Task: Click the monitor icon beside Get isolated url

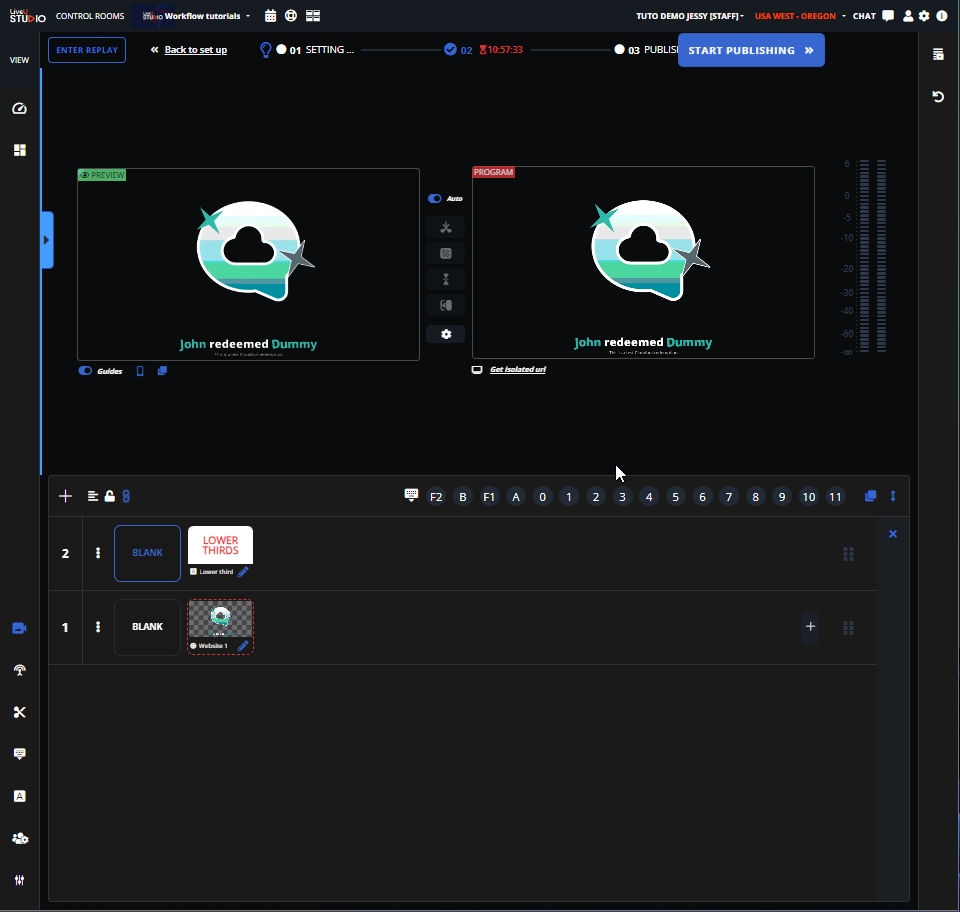Action: [x=477, y=370]
